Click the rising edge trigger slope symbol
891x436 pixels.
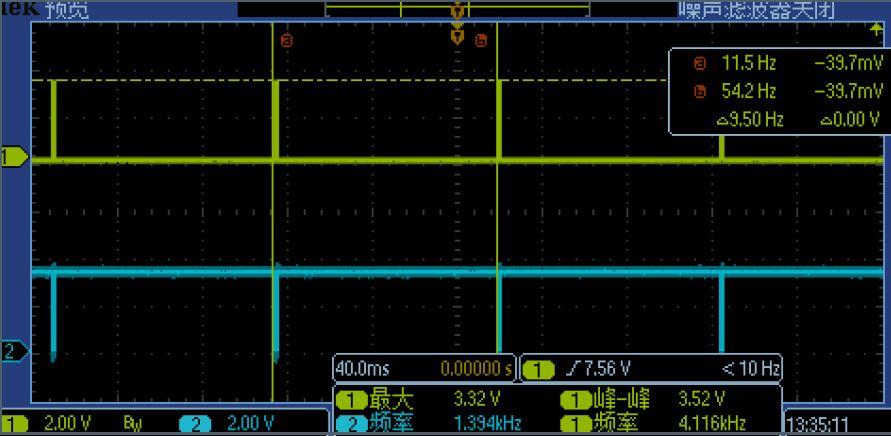(x=572, y=370)
